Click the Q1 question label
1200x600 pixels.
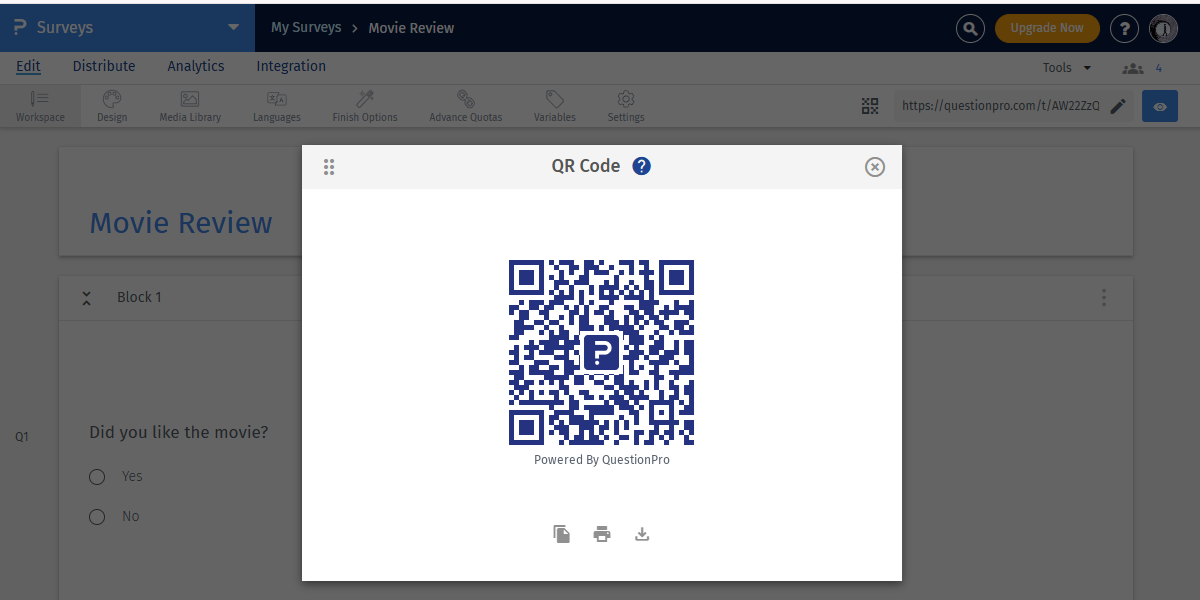click(x=22, y=437)
